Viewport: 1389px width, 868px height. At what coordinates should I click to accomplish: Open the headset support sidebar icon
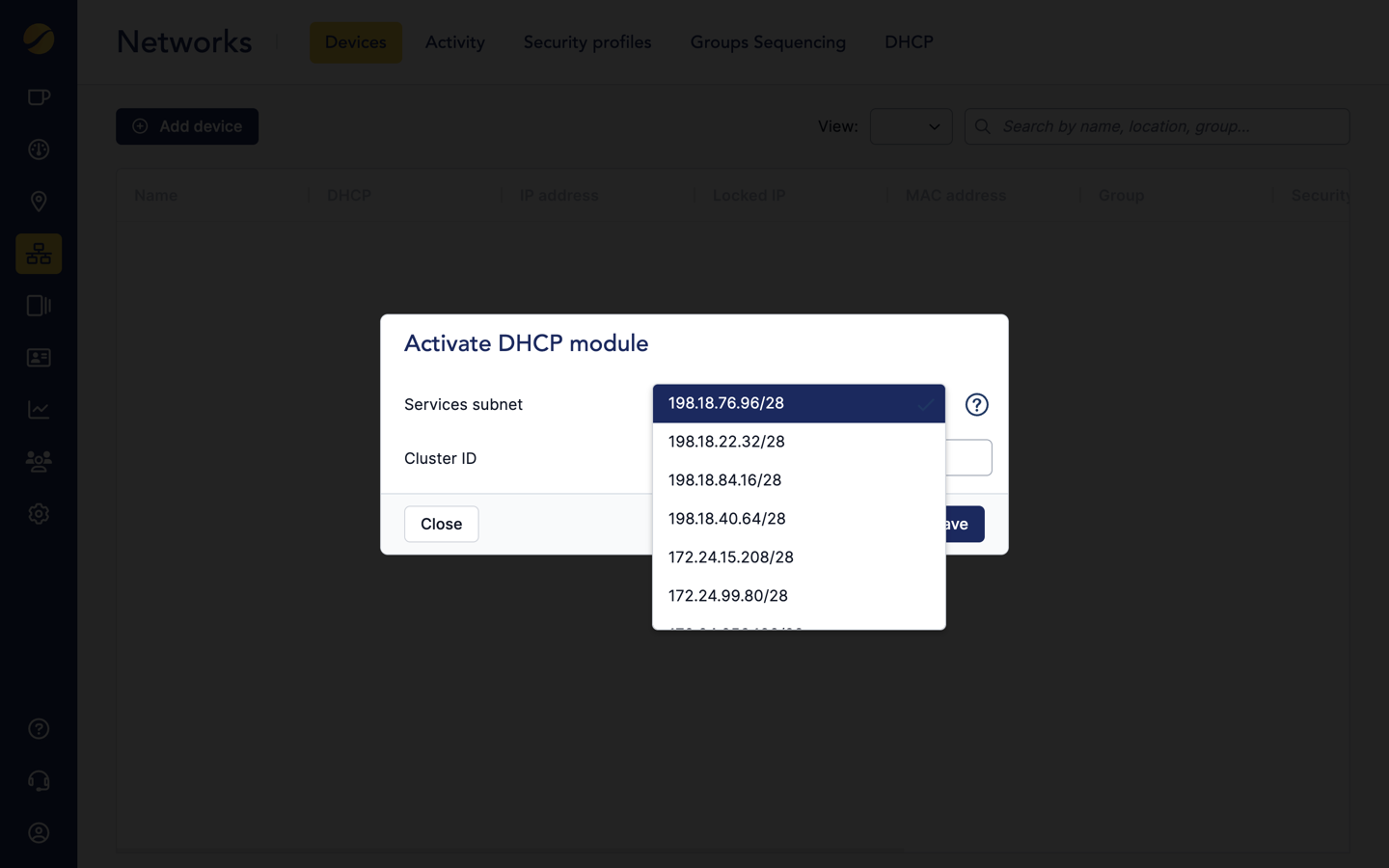(39, 780)
